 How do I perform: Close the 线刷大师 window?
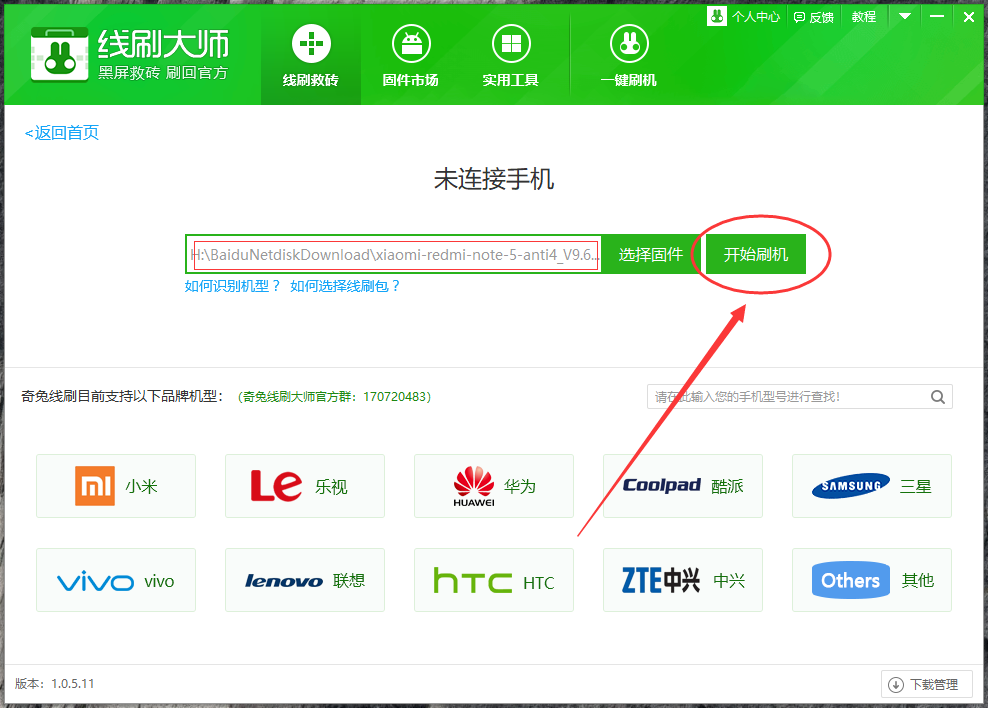coord(969,17)
